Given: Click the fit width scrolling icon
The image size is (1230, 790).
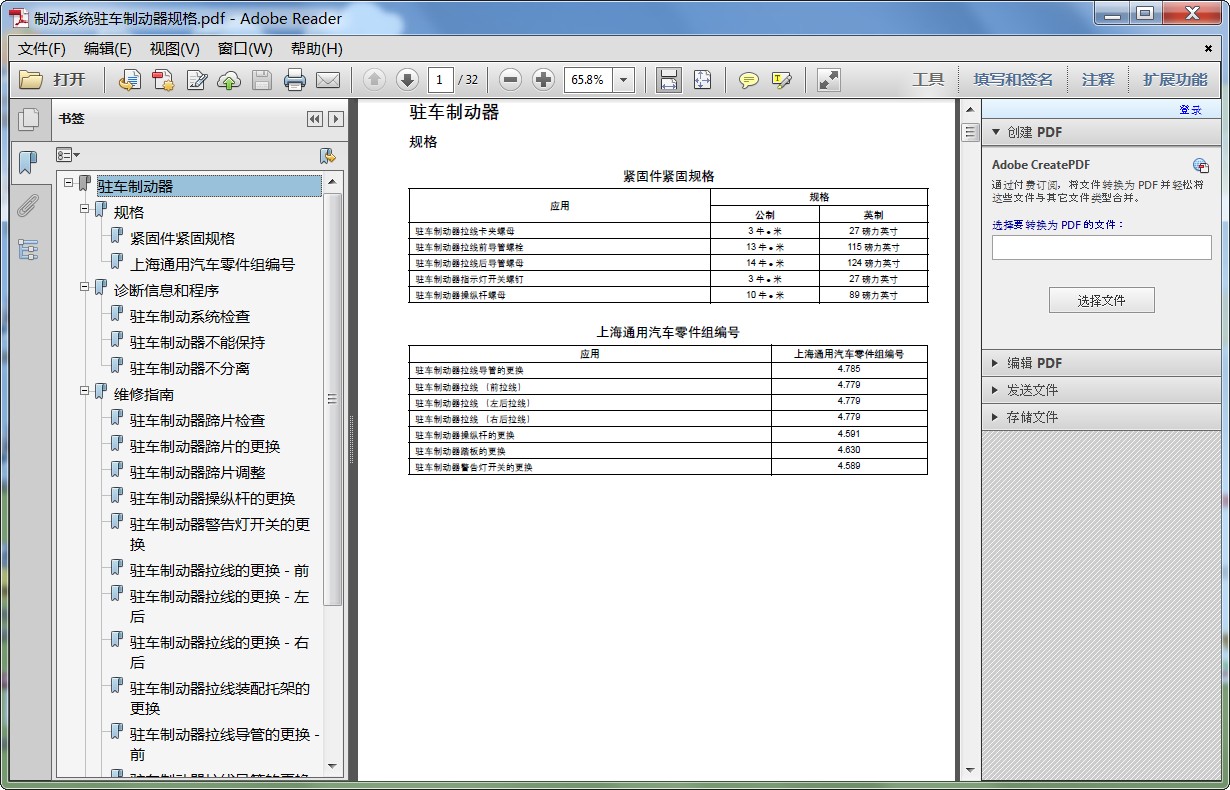Looking at the screenshot, I should pos(668,80).
